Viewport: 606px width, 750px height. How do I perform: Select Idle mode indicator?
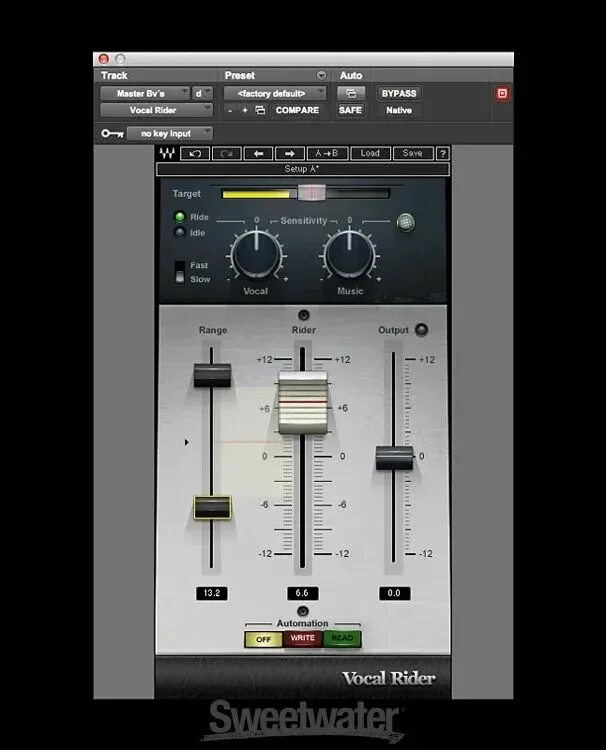[180, 232]
